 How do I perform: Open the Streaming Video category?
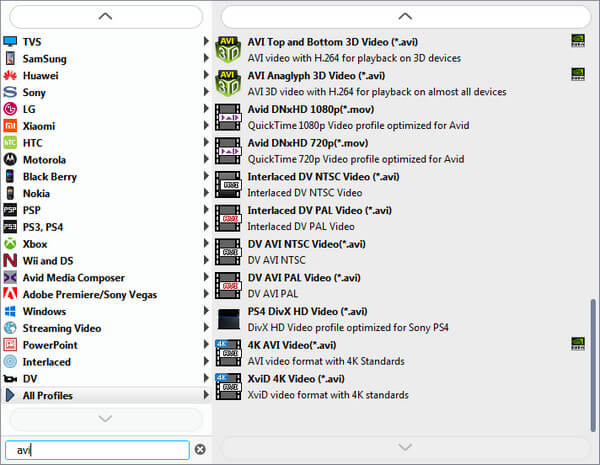click(106, 328)
